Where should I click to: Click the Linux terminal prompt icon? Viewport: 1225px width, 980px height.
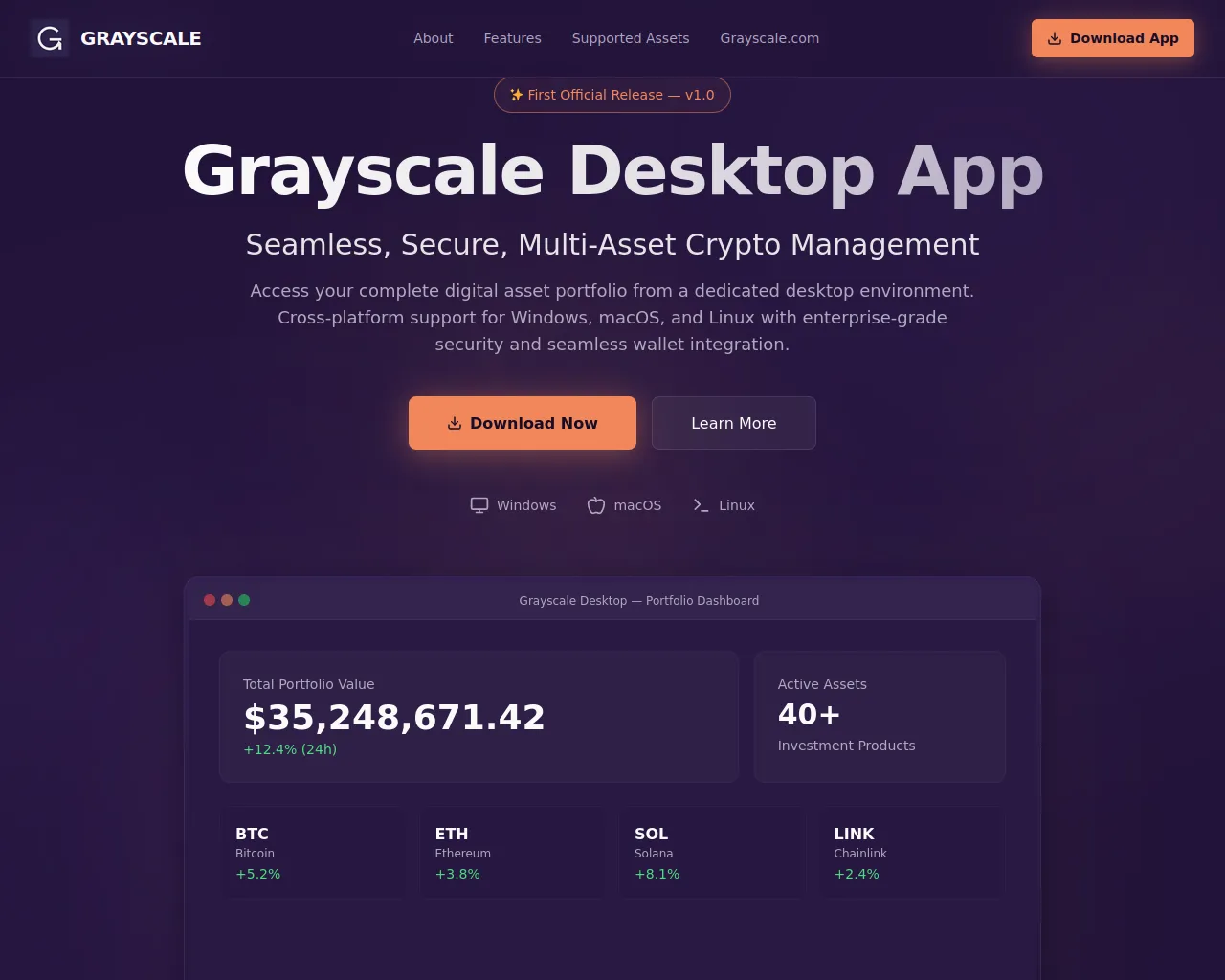click(702, 505)
